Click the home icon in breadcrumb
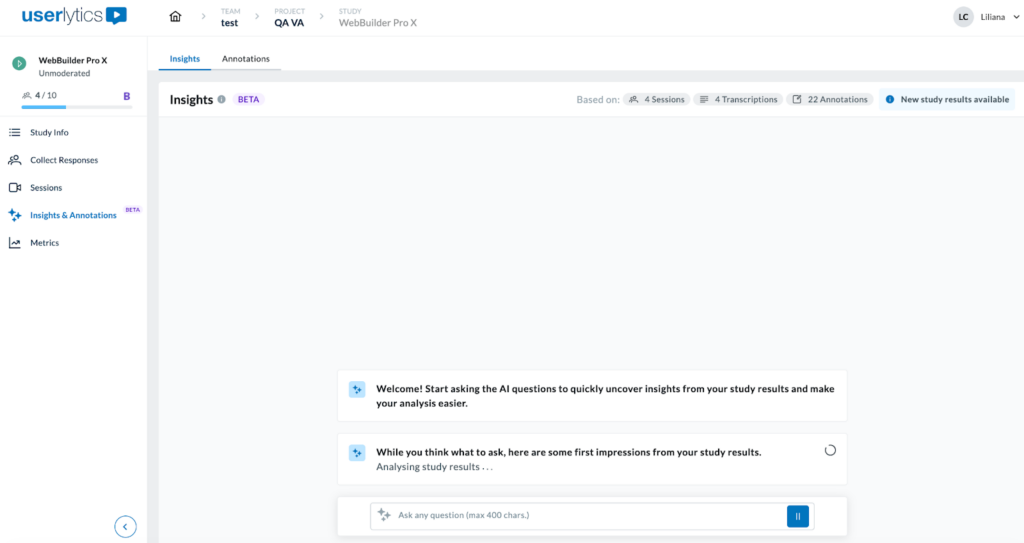This screenshot has width=1024, height=543. click(x=176, y=17)
